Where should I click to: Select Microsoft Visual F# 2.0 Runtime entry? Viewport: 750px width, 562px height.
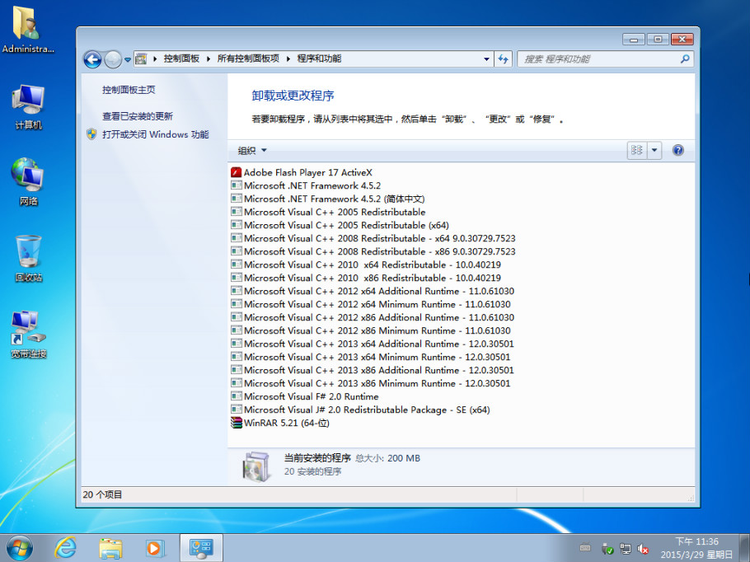click(305, 396)
